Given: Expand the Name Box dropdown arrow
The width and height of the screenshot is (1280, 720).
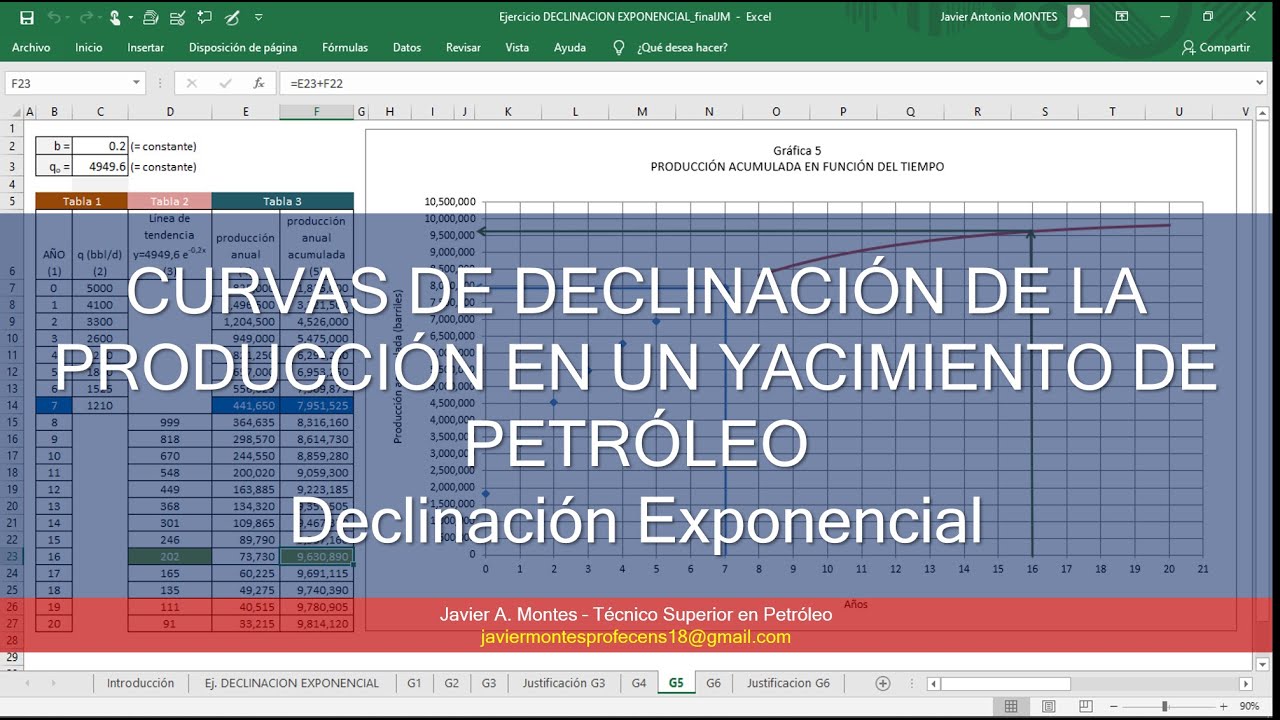Looking at the screenshot, I should pos(137,83).
